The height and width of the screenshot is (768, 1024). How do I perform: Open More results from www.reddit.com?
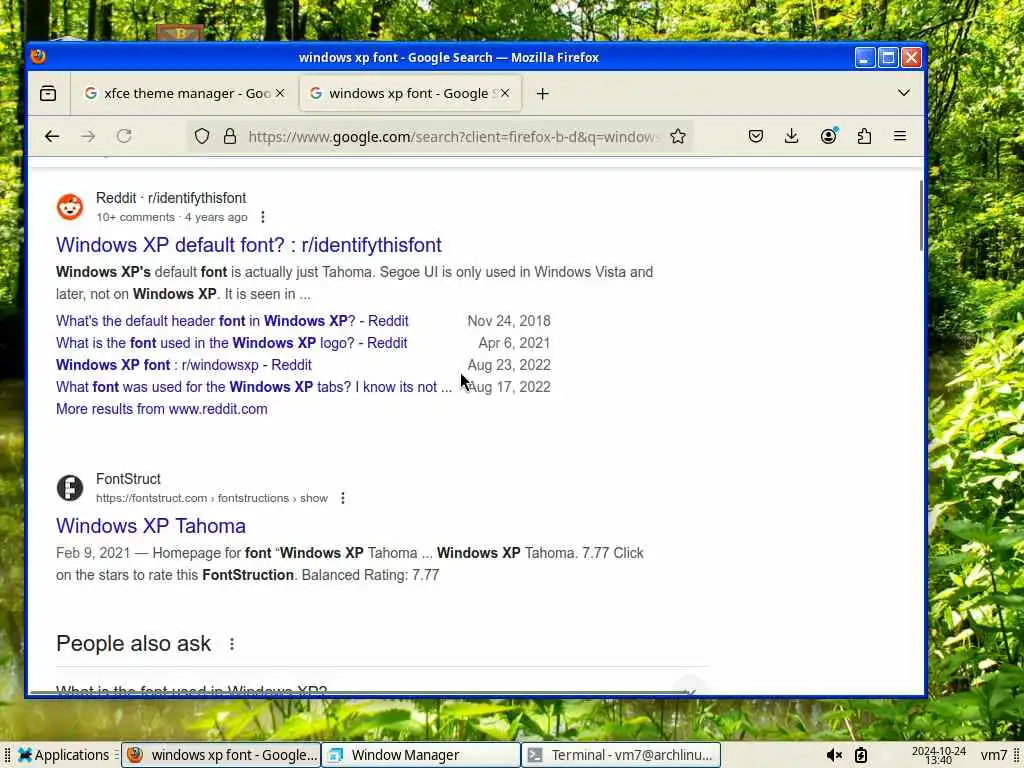click(x=161, y=409)
